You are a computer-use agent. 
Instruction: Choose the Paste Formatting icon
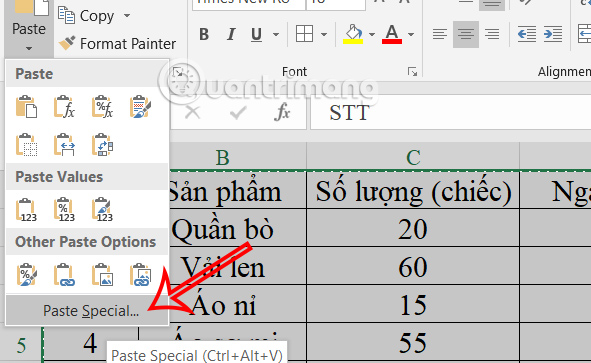(26, 274)
